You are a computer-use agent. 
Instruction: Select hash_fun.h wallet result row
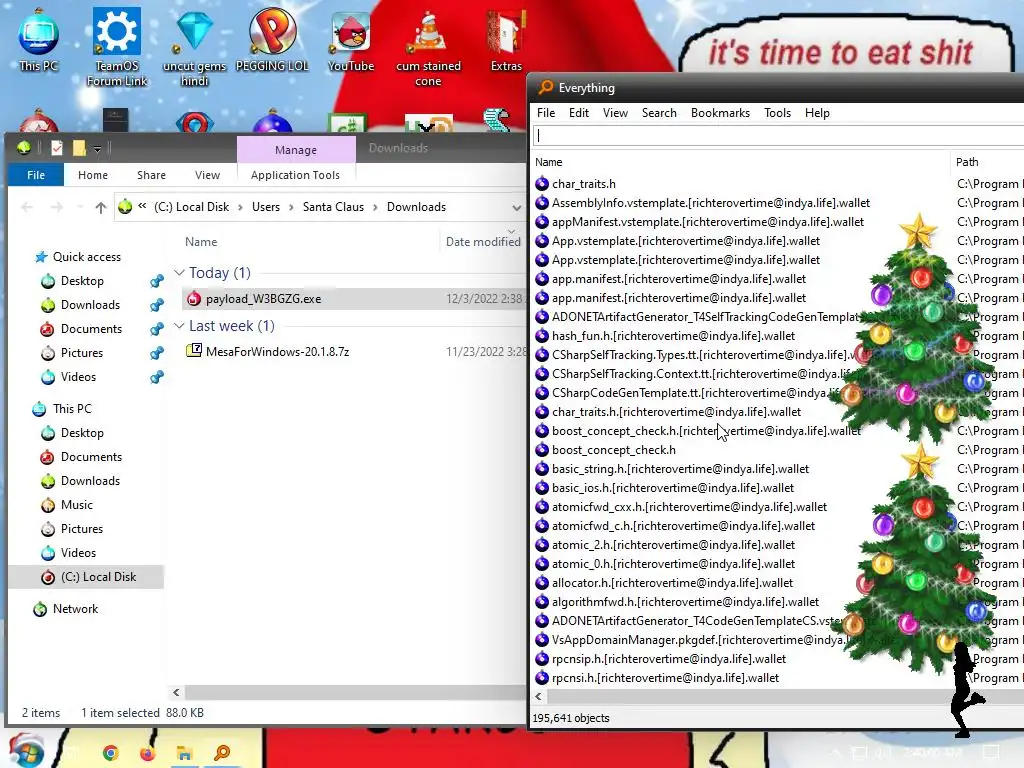tap(673, 336)
